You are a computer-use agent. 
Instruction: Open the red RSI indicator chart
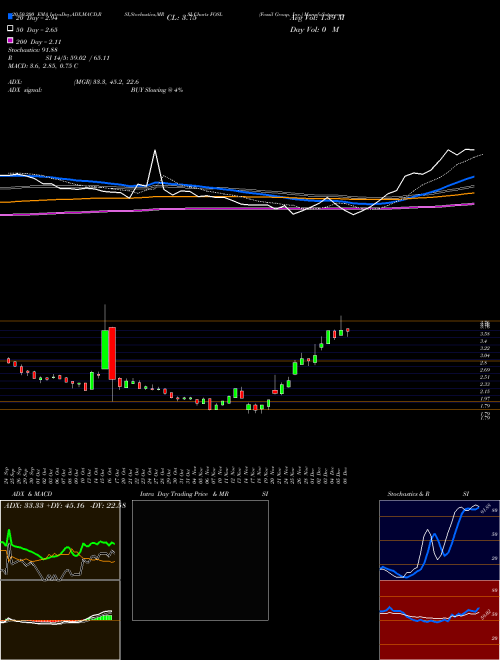point(439,620)
